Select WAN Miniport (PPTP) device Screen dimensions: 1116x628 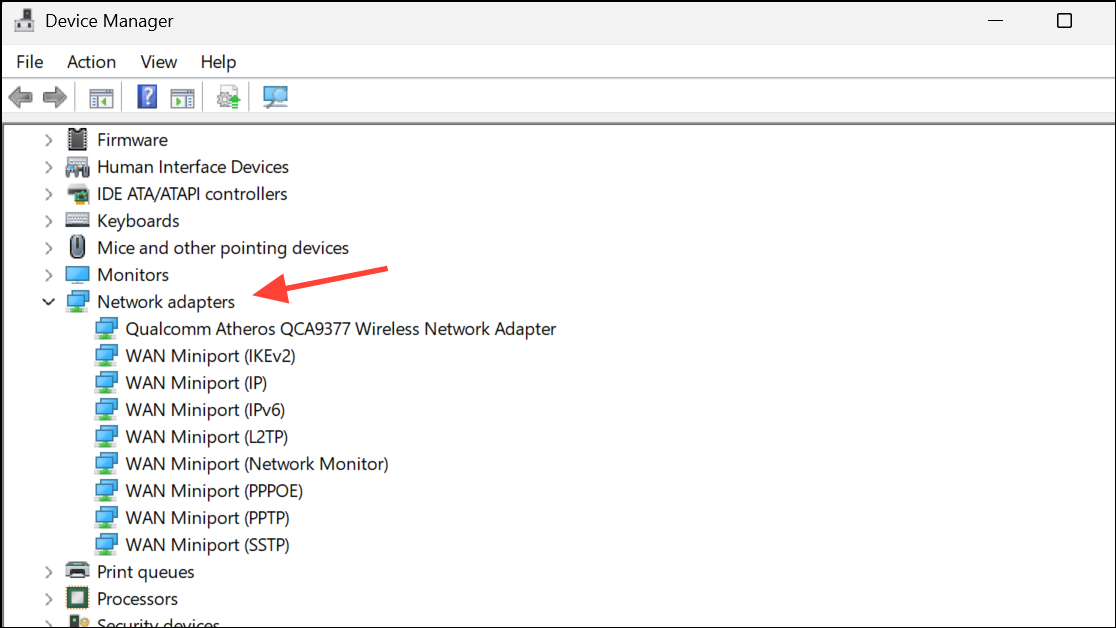tap(206, 517)
